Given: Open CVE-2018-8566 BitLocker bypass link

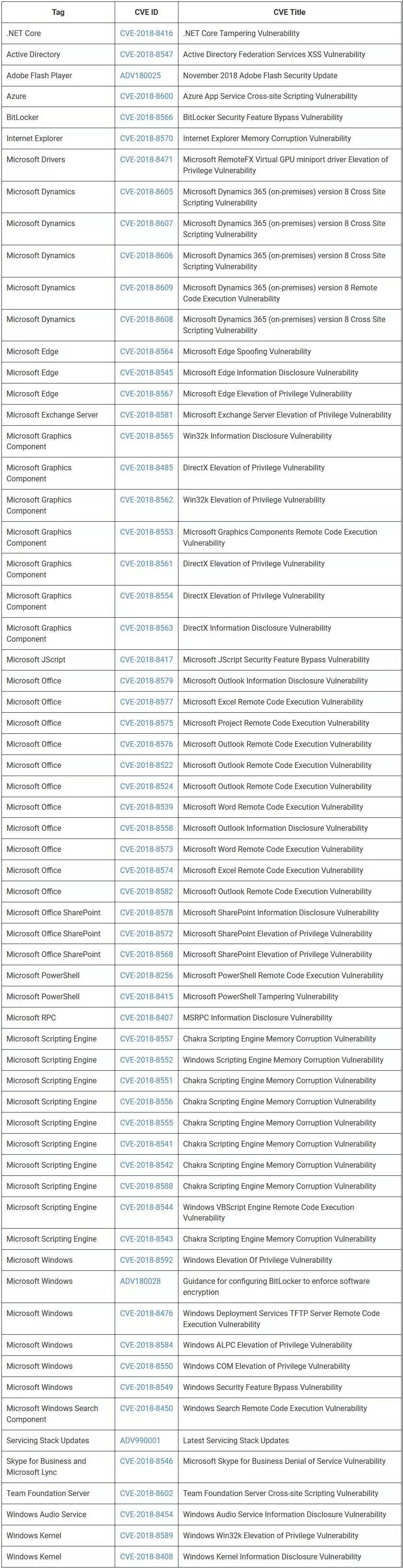Looking at the screenshot, I should pos(146,118).
